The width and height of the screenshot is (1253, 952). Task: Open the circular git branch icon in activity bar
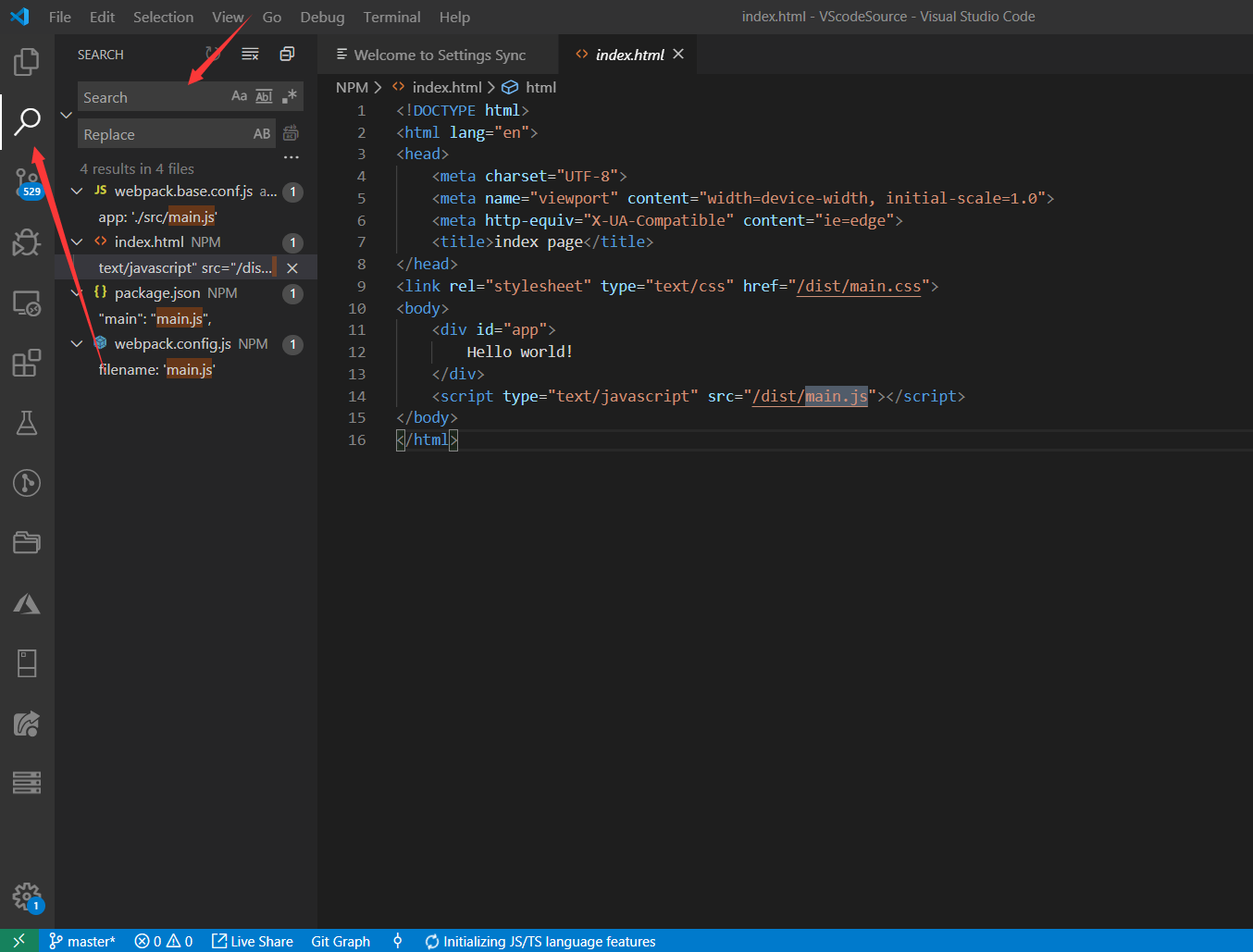(27, 483)
